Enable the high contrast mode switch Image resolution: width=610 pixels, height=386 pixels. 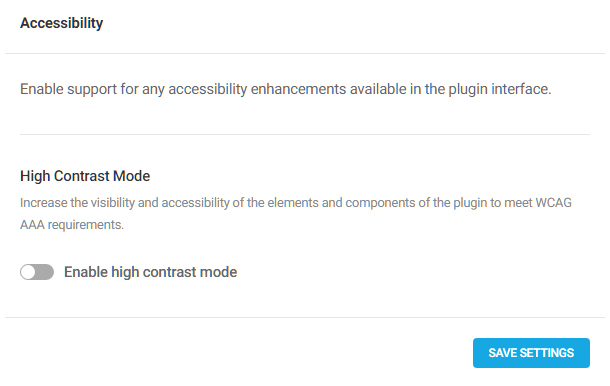tap(37, 272)
